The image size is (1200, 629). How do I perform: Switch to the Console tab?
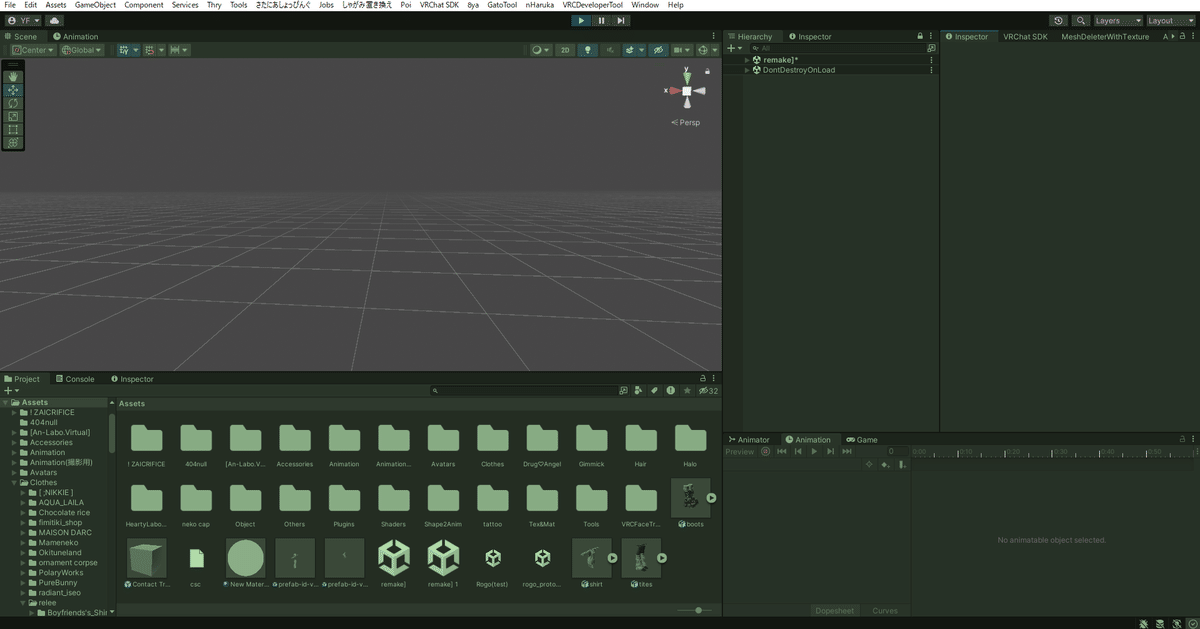(75, 378)
